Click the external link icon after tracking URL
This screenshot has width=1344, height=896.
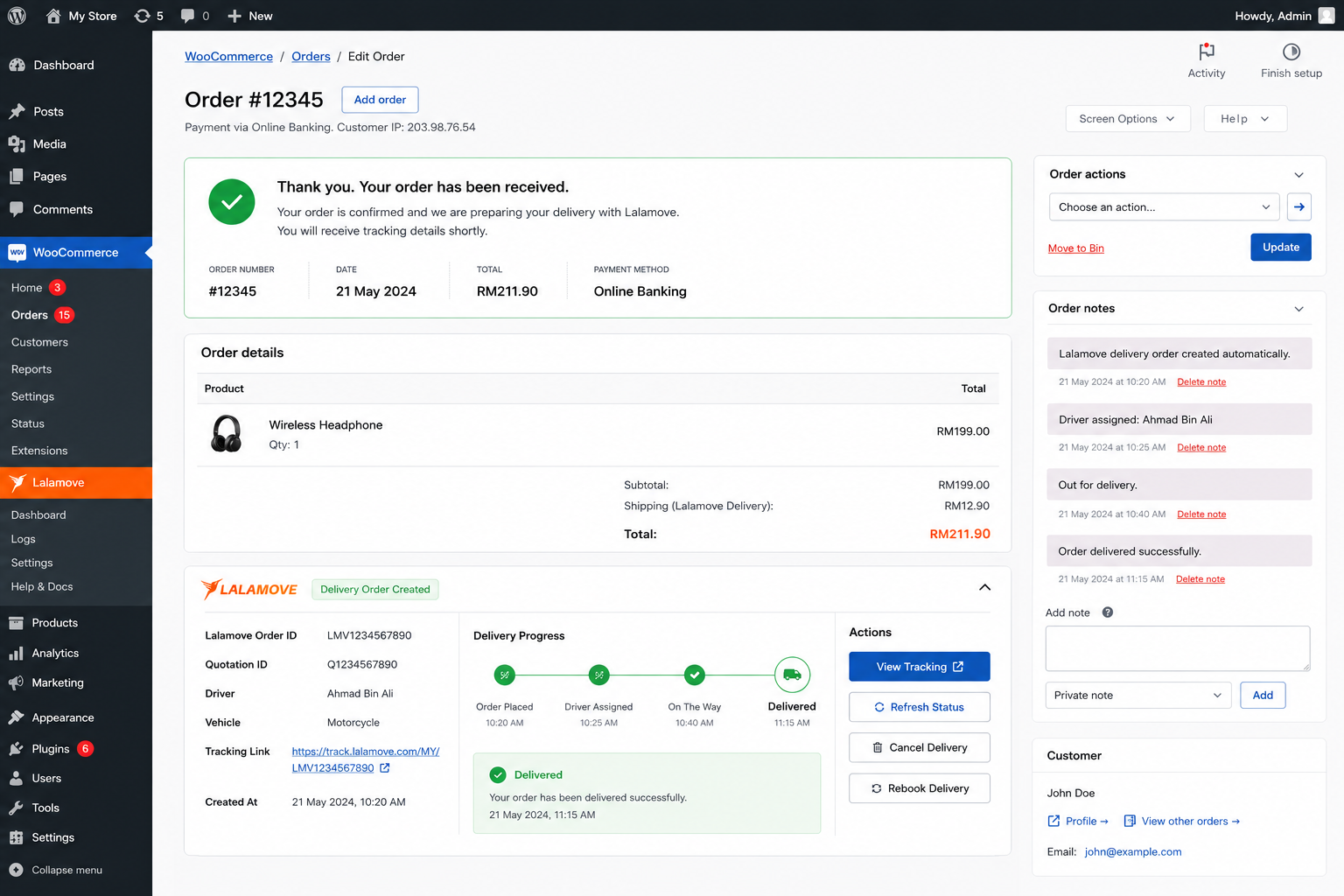(x=385, y=768)
